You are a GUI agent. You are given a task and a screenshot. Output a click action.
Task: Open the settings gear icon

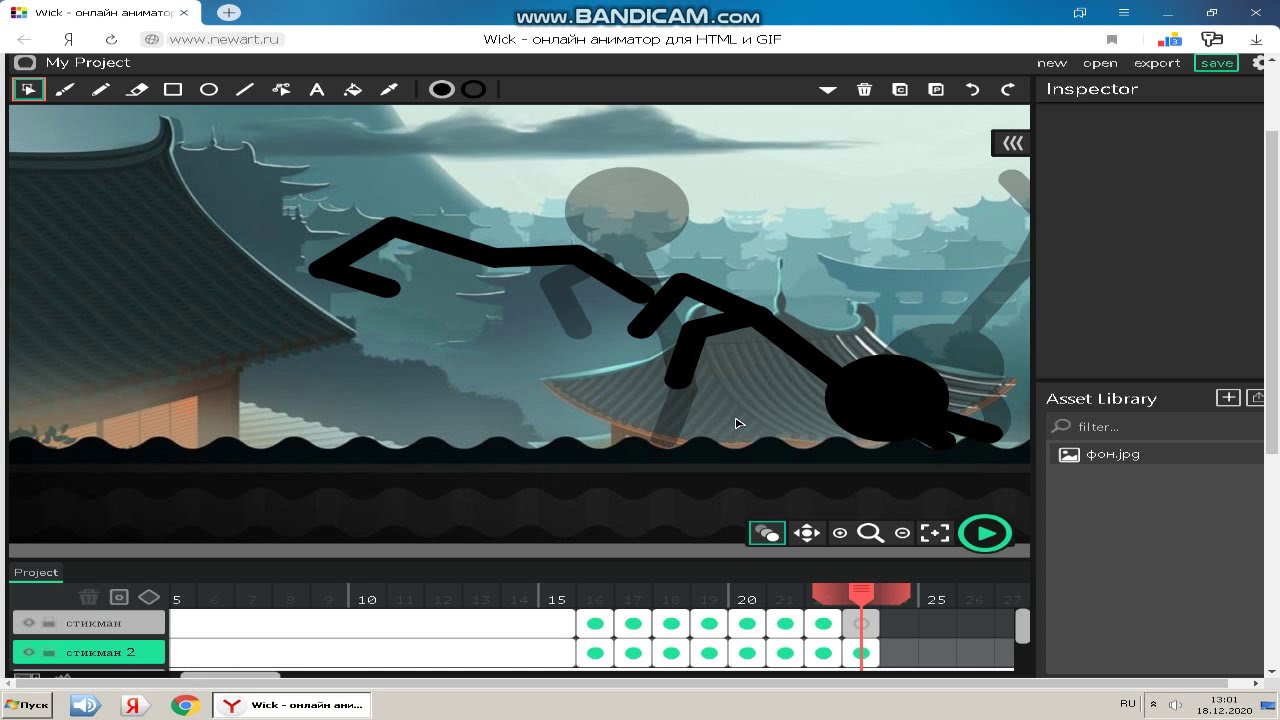pyautogui.click(x=1260, y=63)
